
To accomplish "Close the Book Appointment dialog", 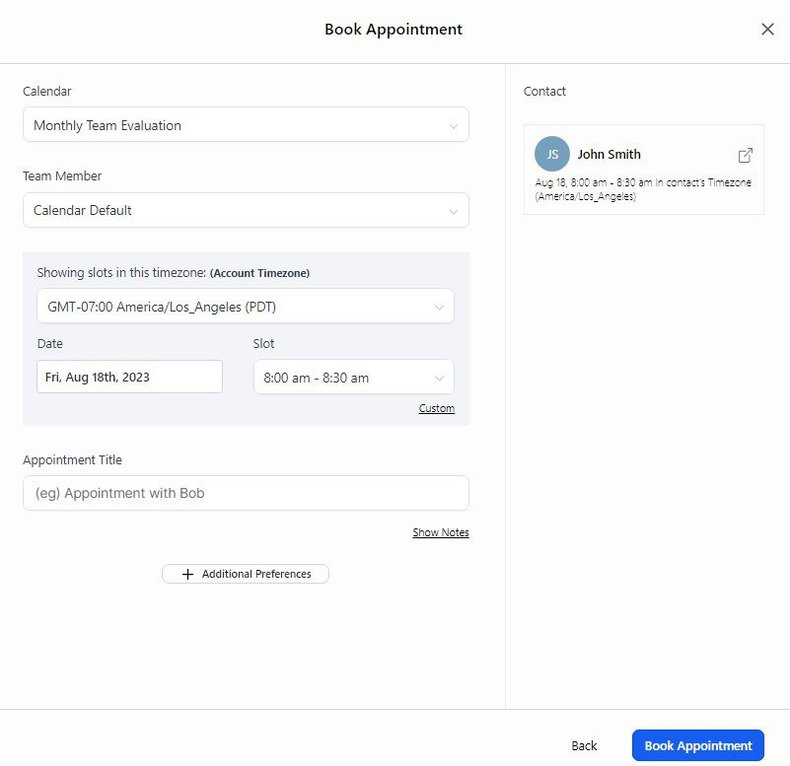I will click(767, 29).
